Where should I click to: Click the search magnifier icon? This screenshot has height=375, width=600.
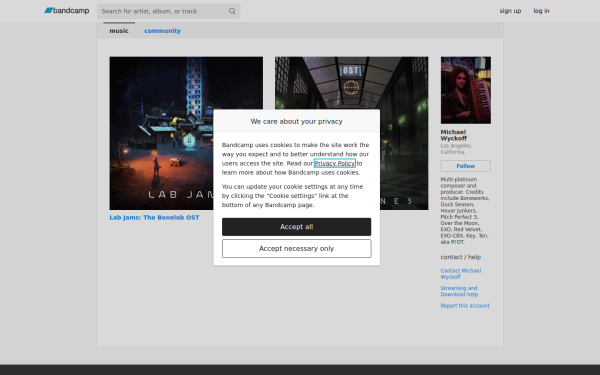232,11
